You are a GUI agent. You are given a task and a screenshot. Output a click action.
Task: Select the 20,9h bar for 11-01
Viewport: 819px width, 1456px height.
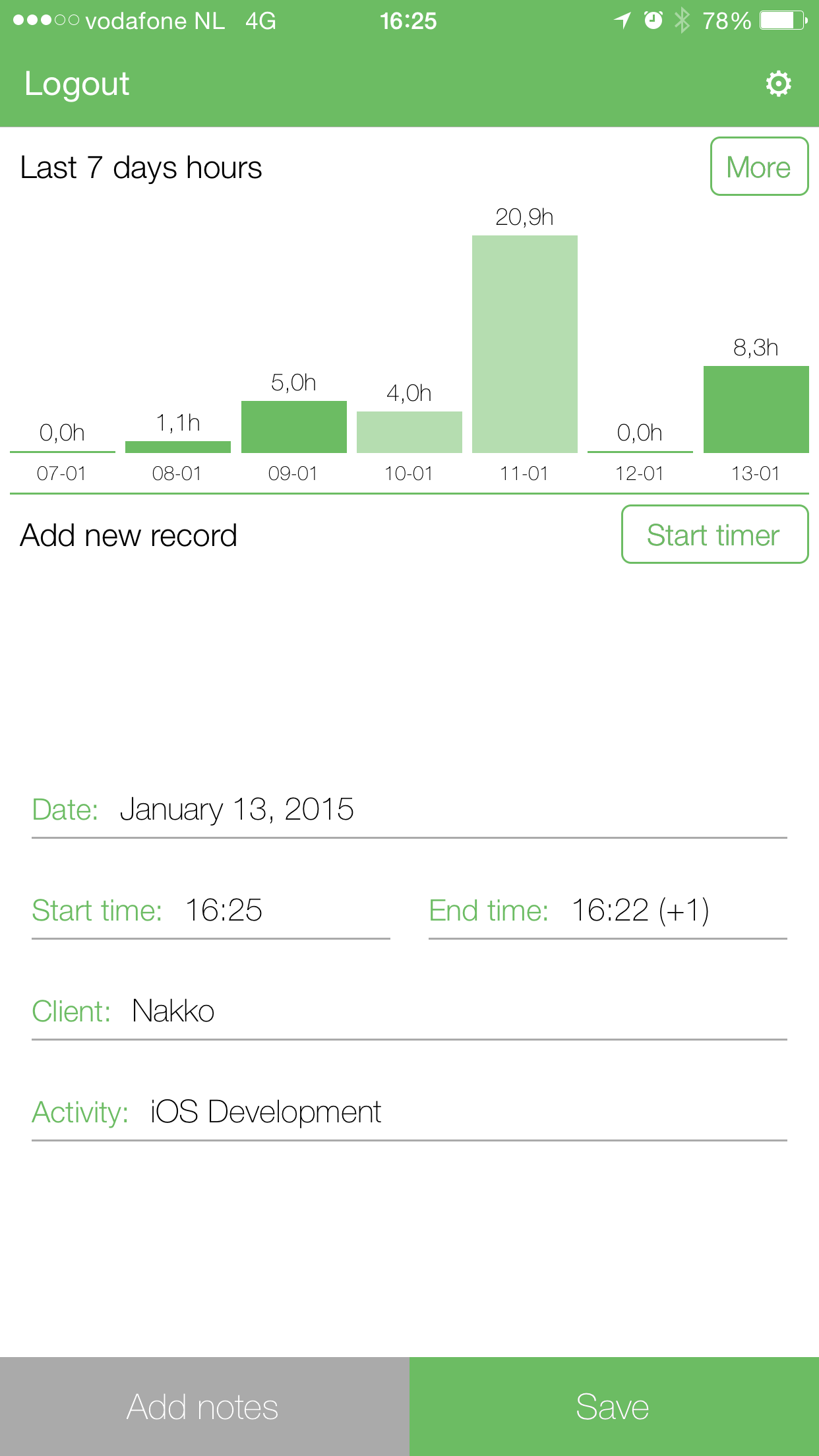coord(525,344)
